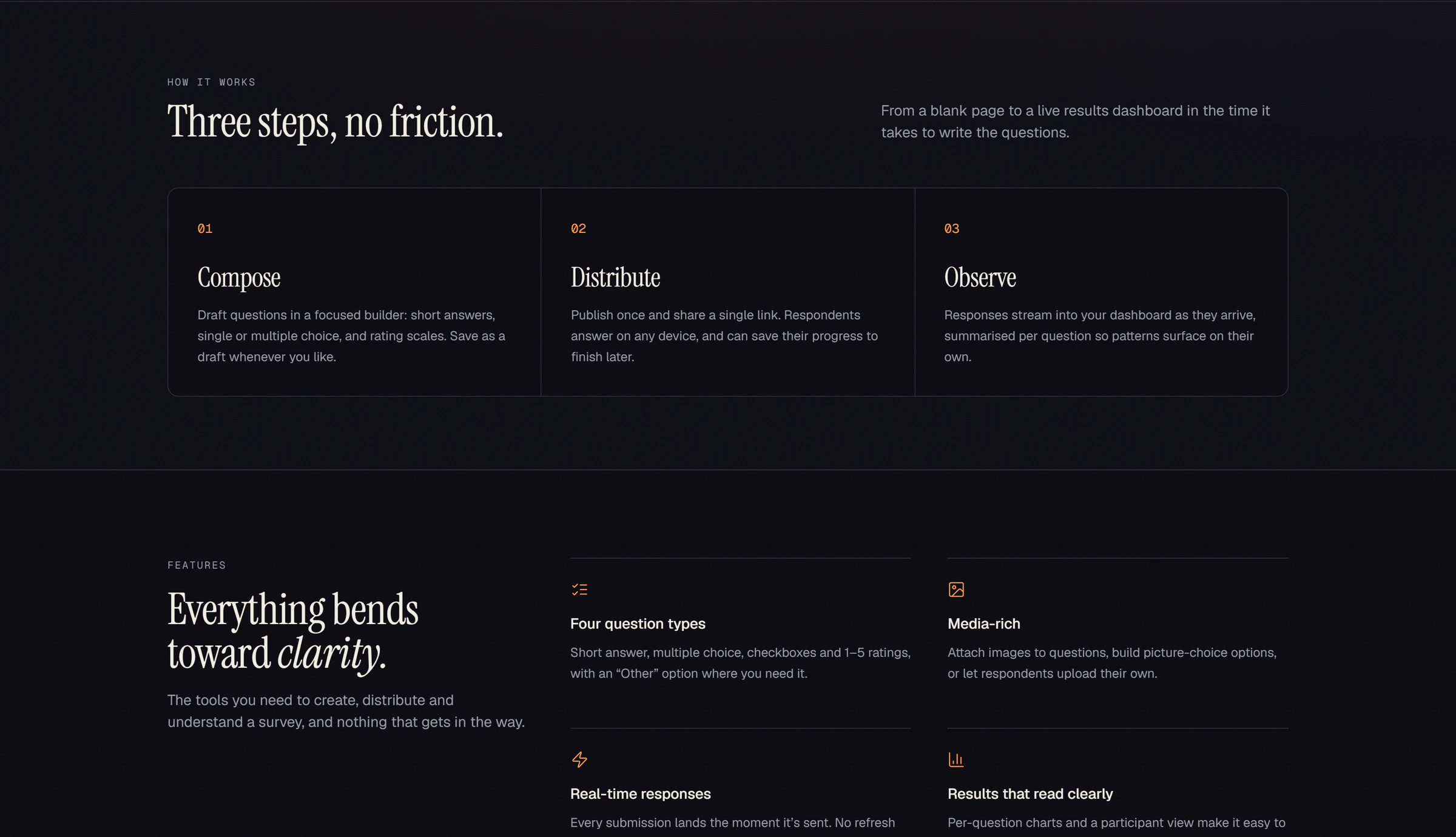
Task: Select the Compose card title
Action: pyautogui.click(x=239, y=278)
